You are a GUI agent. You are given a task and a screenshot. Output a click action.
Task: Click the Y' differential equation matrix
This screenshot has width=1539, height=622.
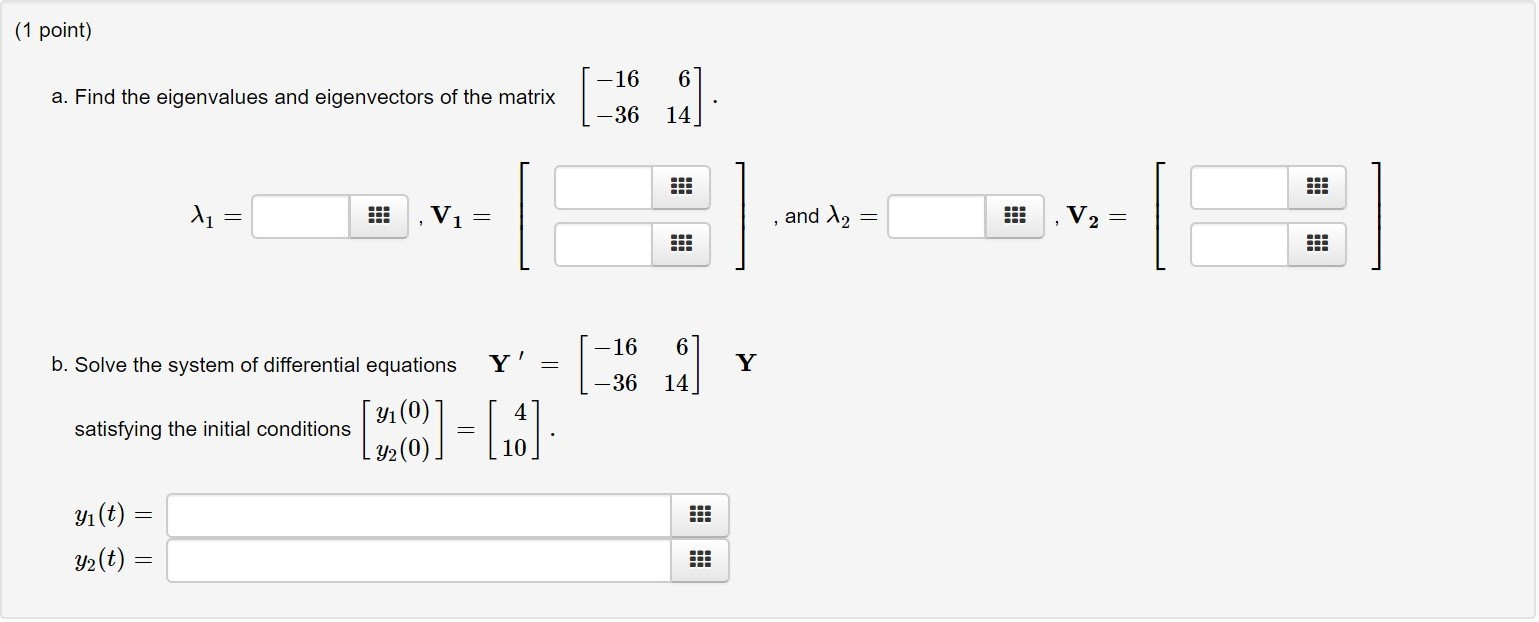tap(642, 364)
